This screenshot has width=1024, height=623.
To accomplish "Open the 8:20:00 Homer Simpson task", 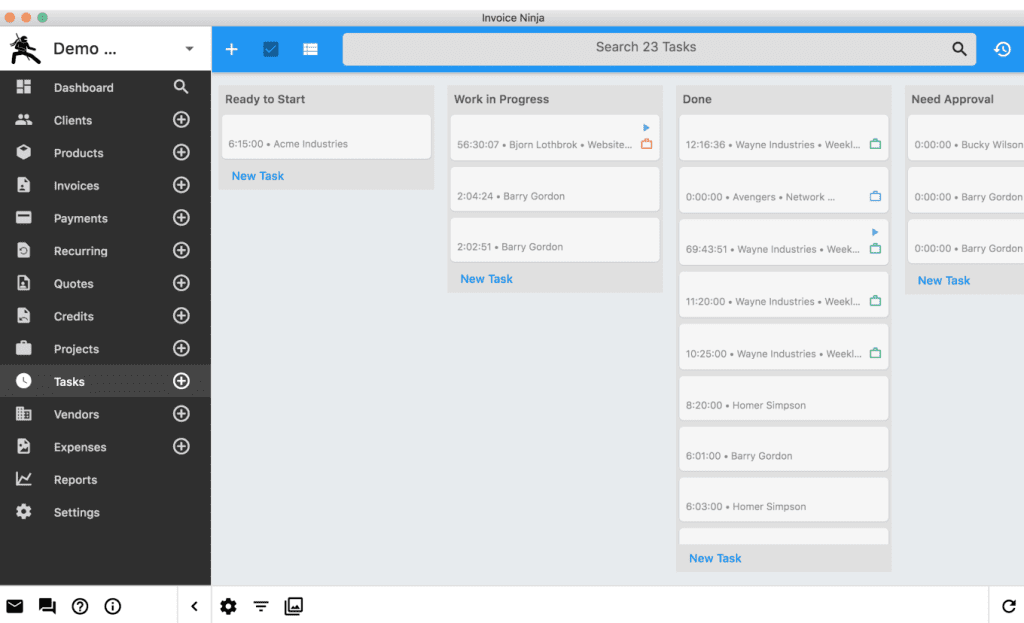I will 784,398.
